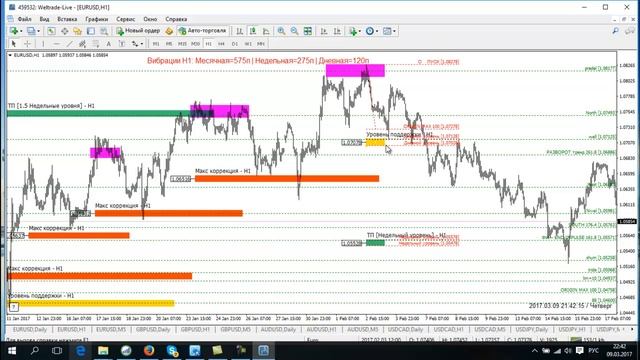Open the MetaEditor icon
This screenshot has height=360, width=640.
tap(169, 31)
